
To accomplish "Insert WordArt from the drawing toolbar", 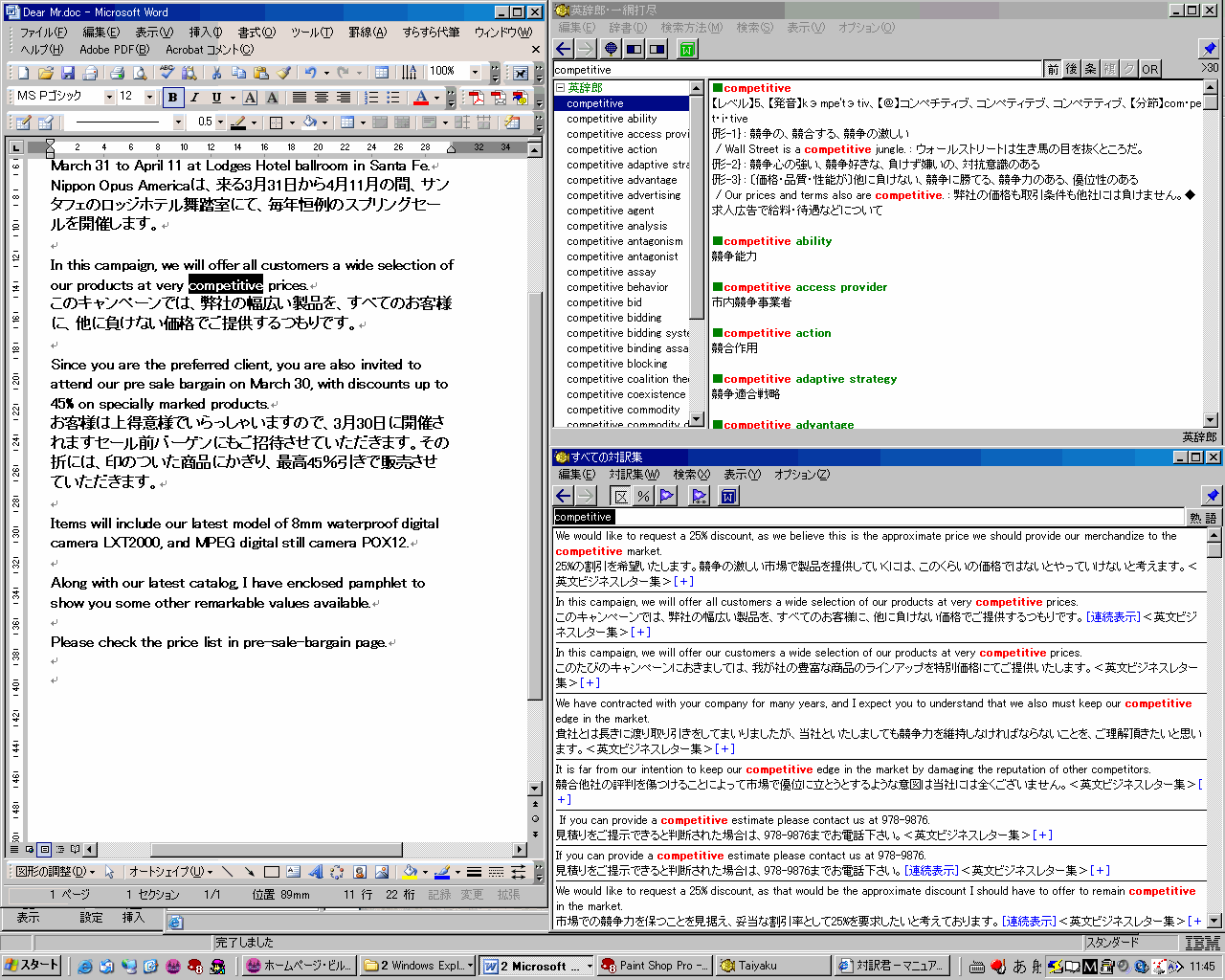I will click(x=315, y=872).
